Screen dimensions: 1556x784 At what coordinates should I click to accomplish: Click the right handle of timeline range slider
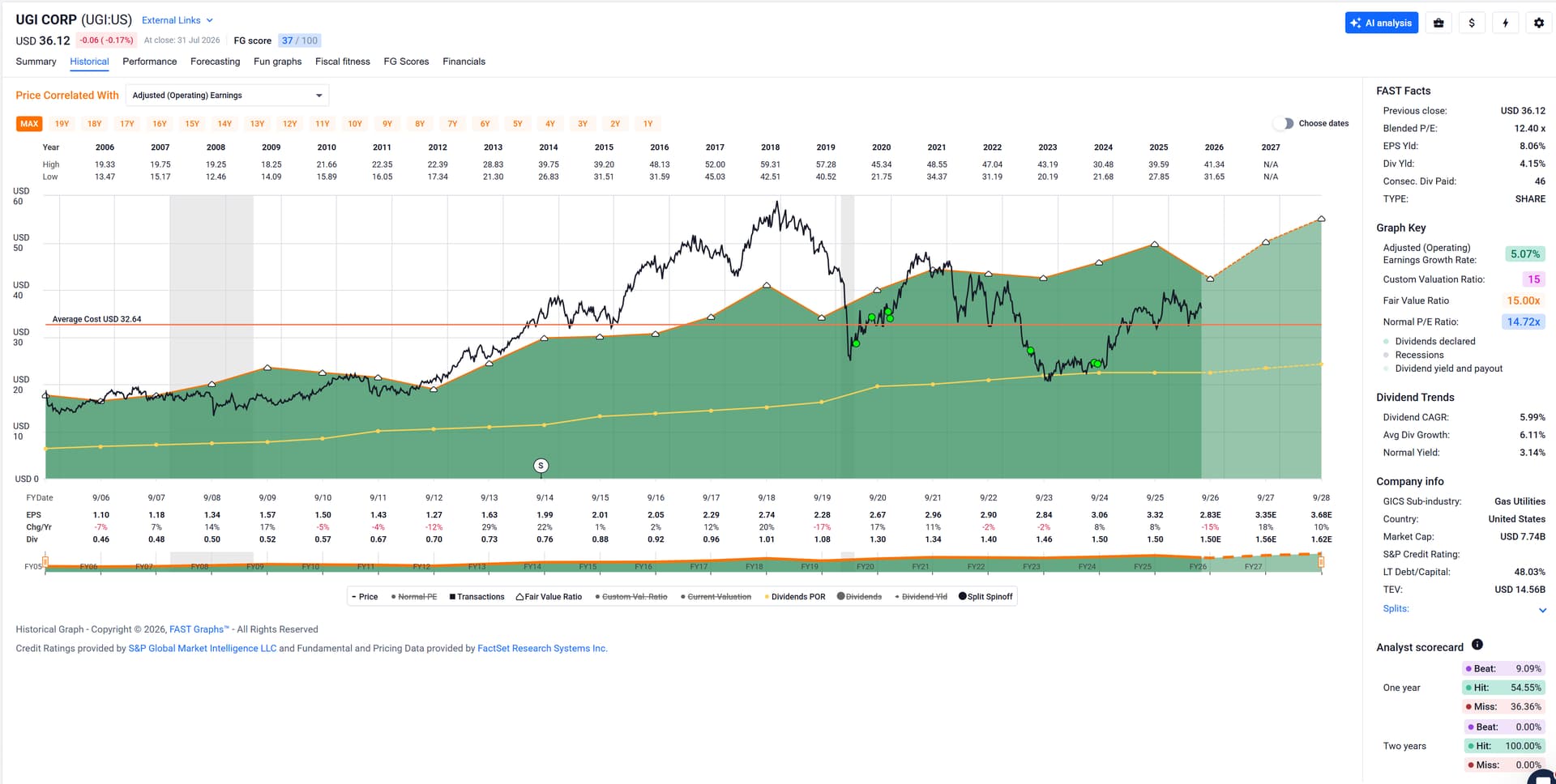point(1321,561)
